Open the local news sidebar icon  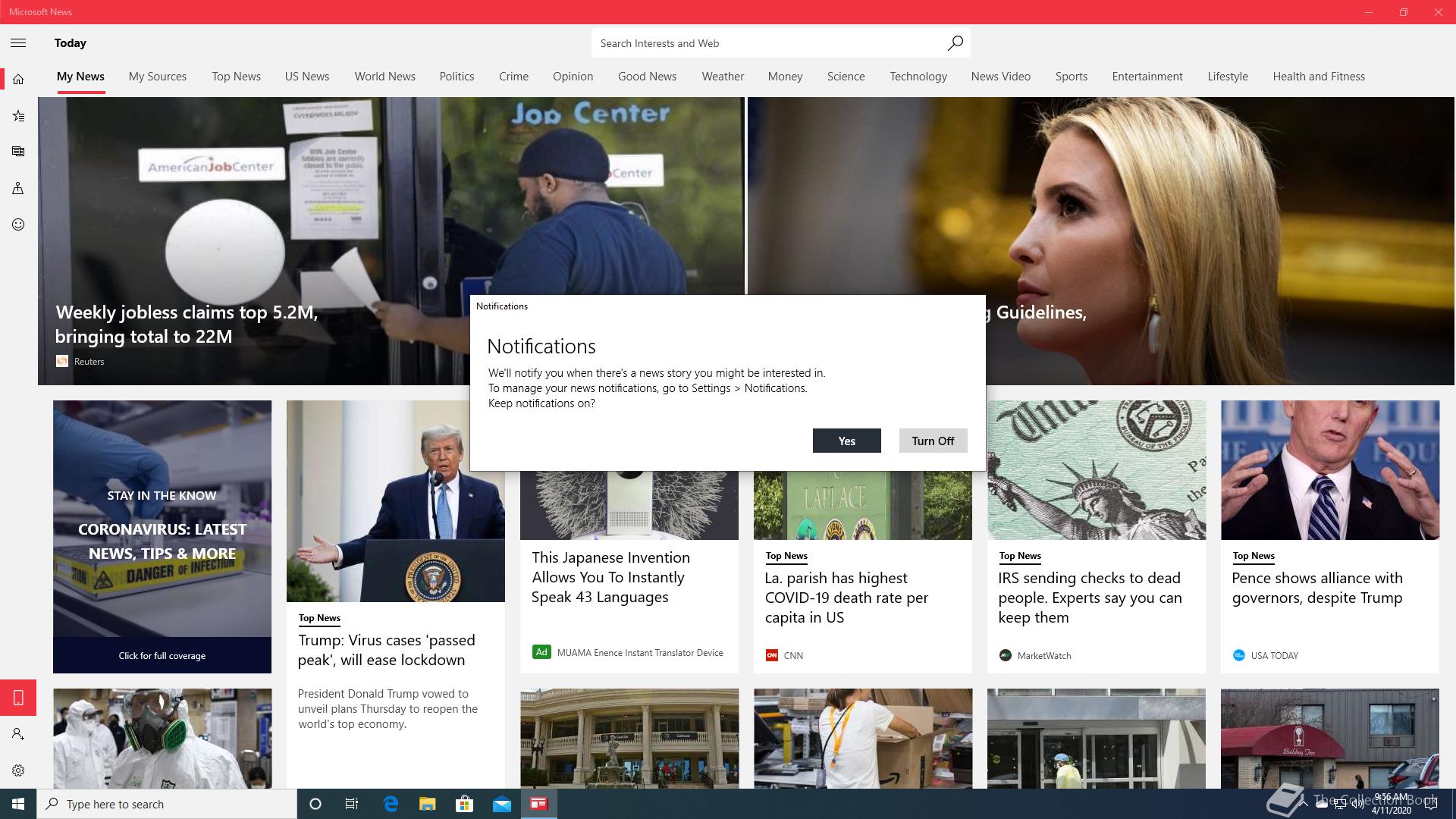coord(18,188)
